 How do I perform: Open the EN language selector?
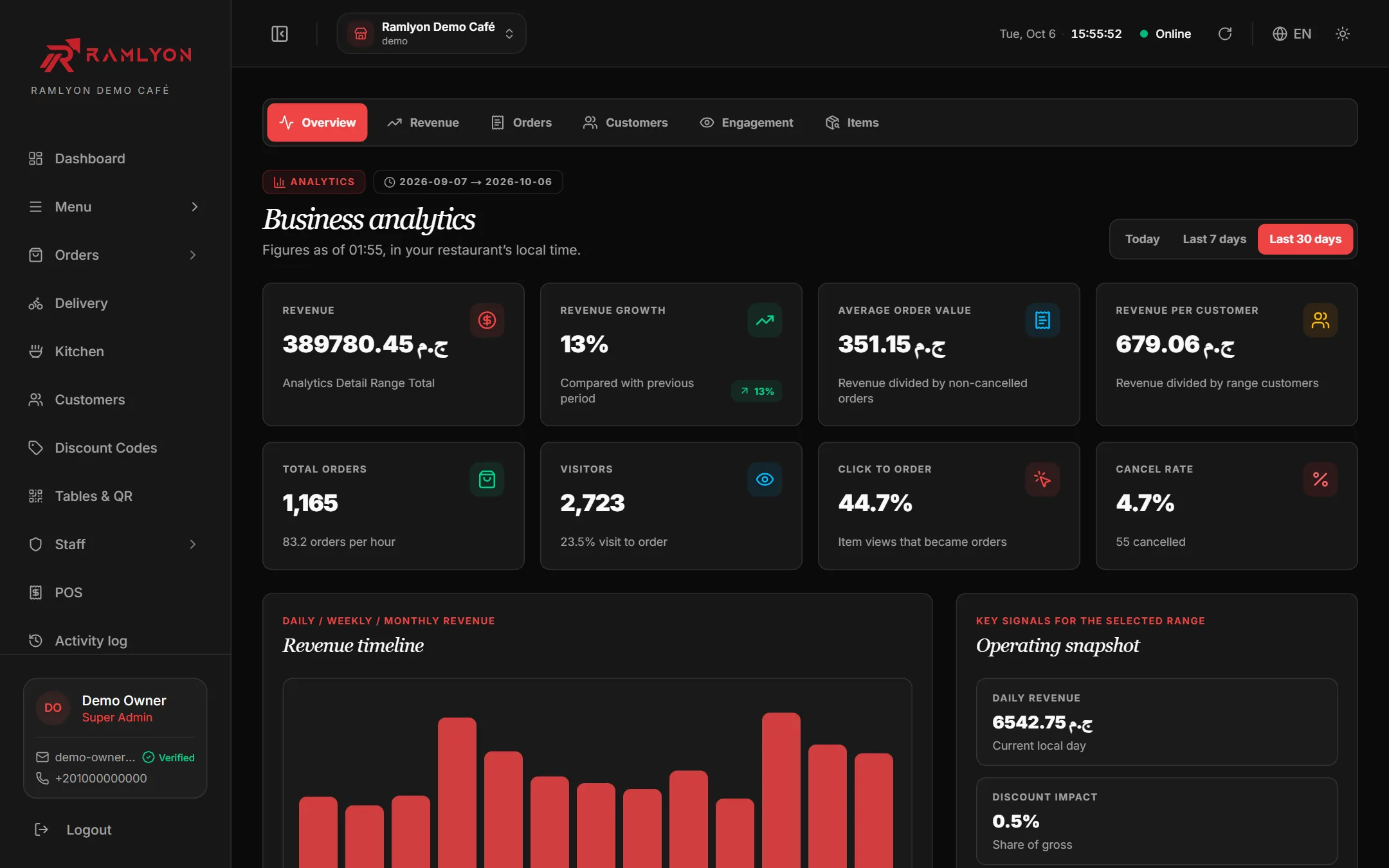click(x=1292, y=33)
